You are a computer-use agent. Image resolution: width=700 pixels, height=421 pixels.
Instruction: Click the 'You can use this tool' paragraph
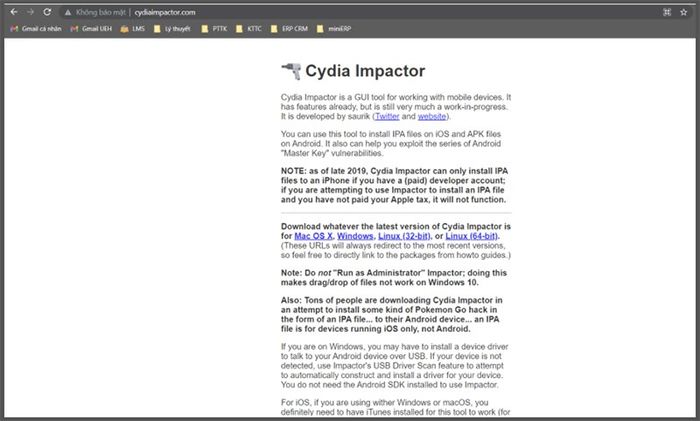391,144
